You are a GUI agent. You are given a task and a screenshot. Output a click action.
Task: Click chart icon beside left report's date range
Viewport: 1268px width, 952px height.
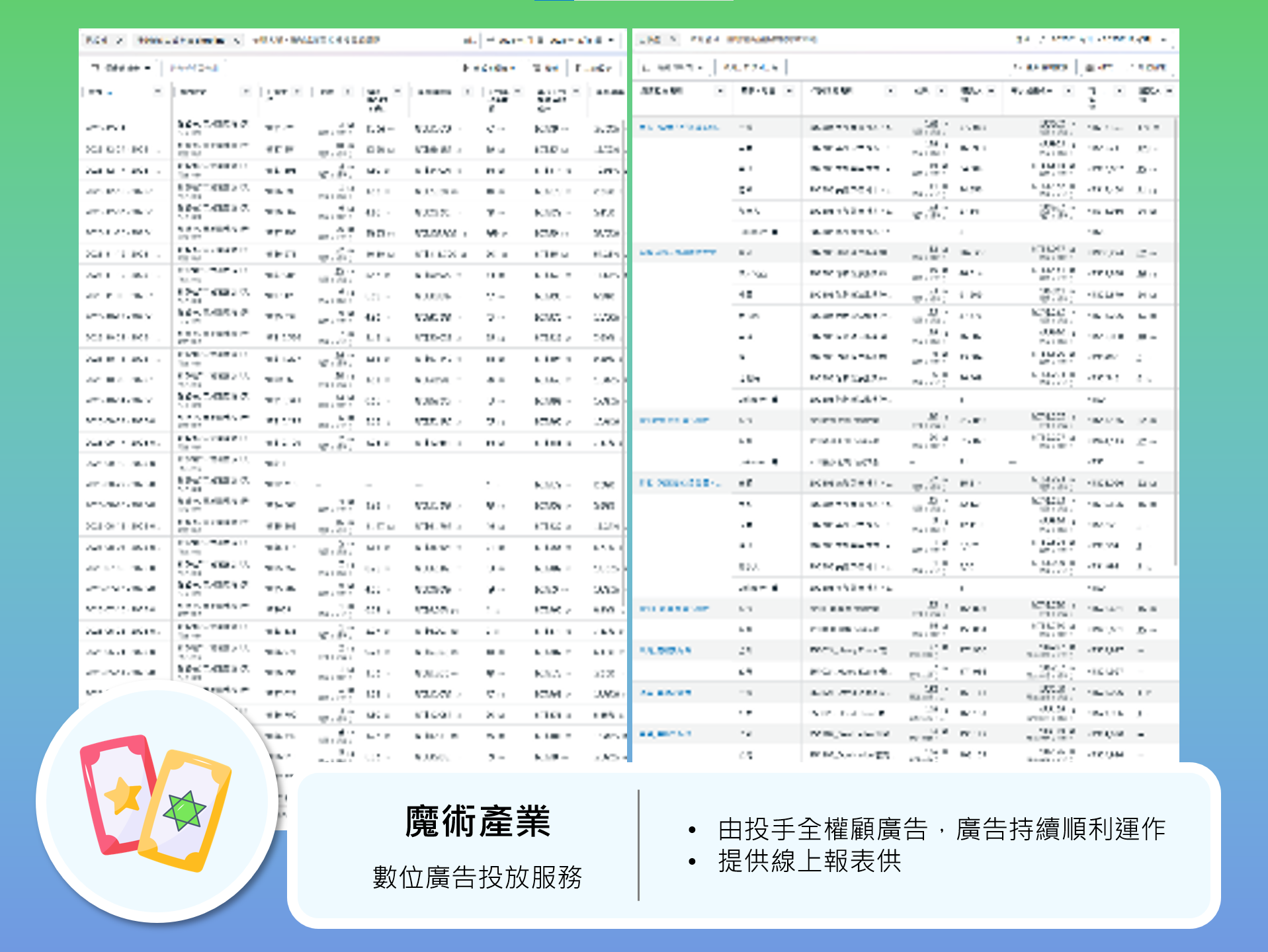(468, 40)
